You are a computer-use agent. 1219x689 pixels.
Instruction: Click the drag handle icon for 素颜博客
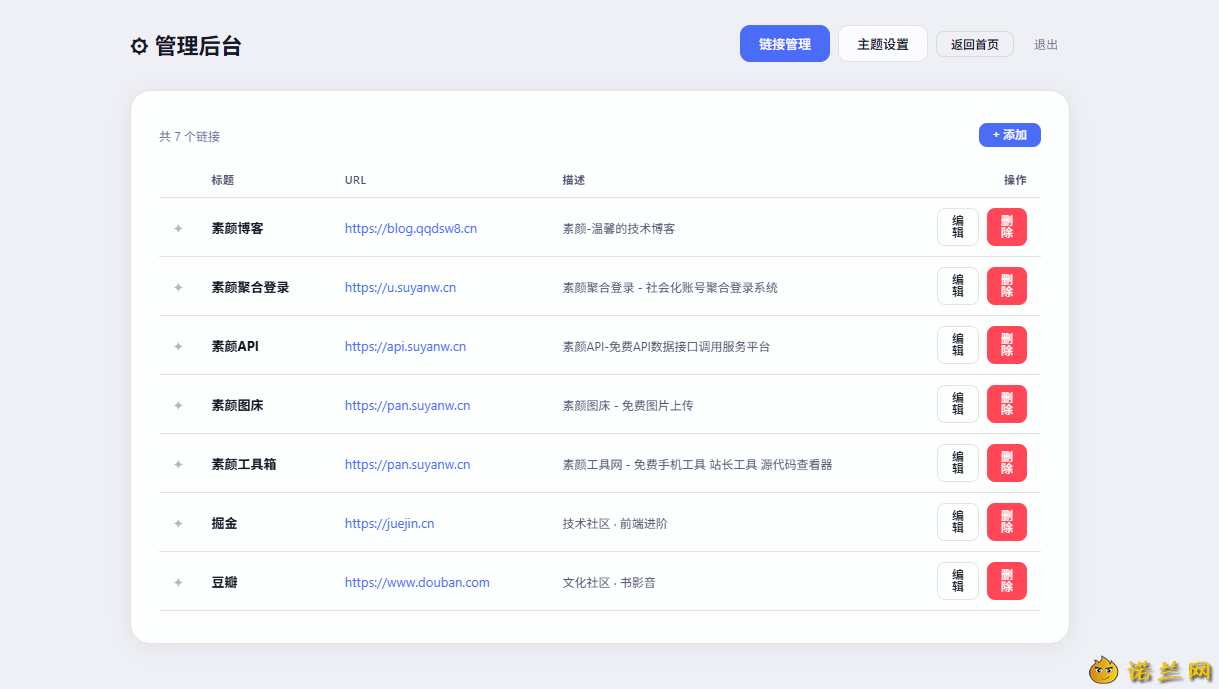click(x=178, y=228)
